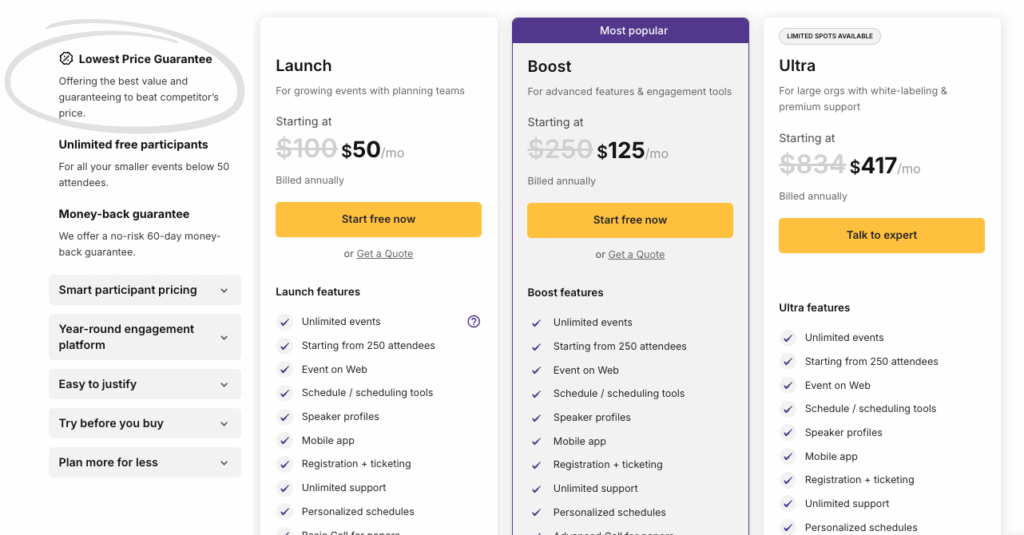Click the checkmark next to Boost Registration + ticketing
The image size is (1024, 535).
pos(536,464)
